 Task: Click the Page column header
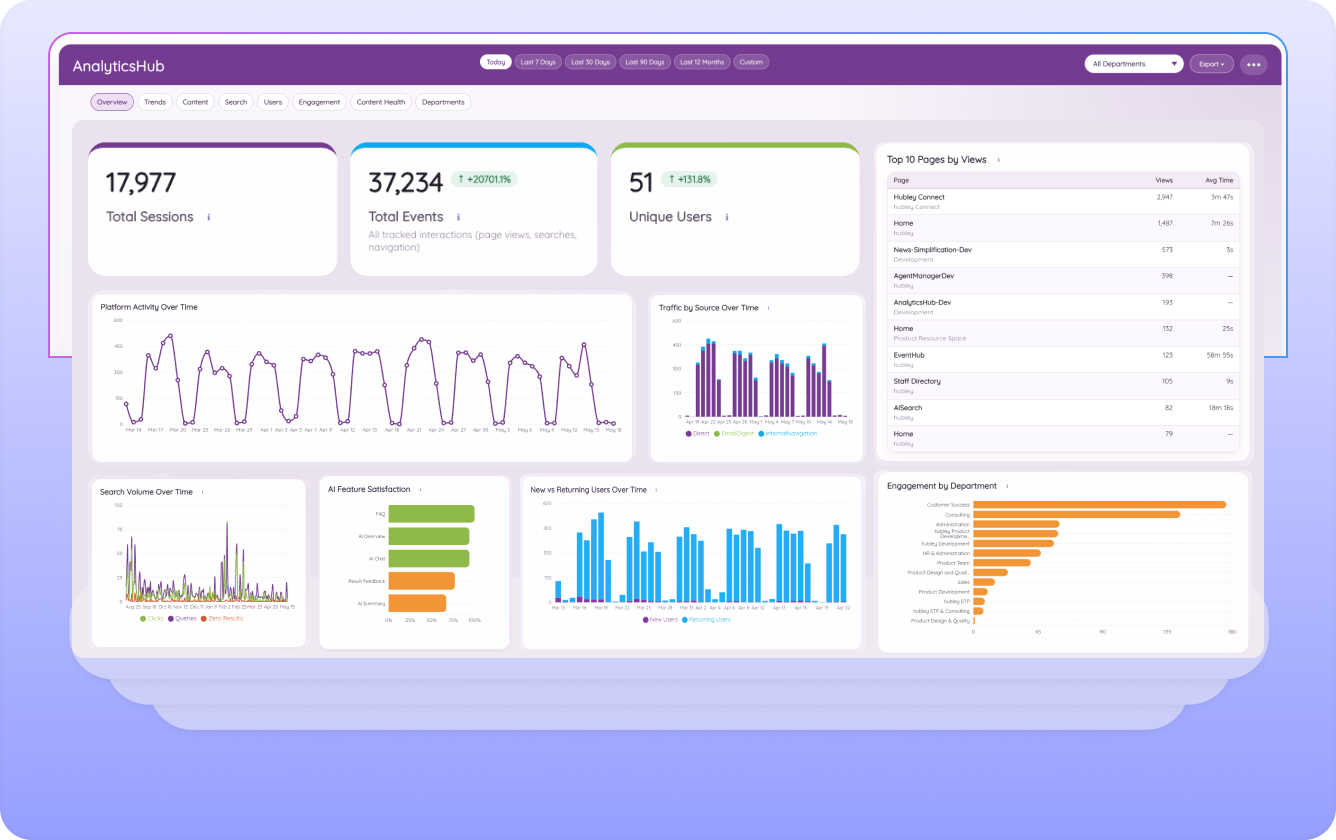point(901,180)
